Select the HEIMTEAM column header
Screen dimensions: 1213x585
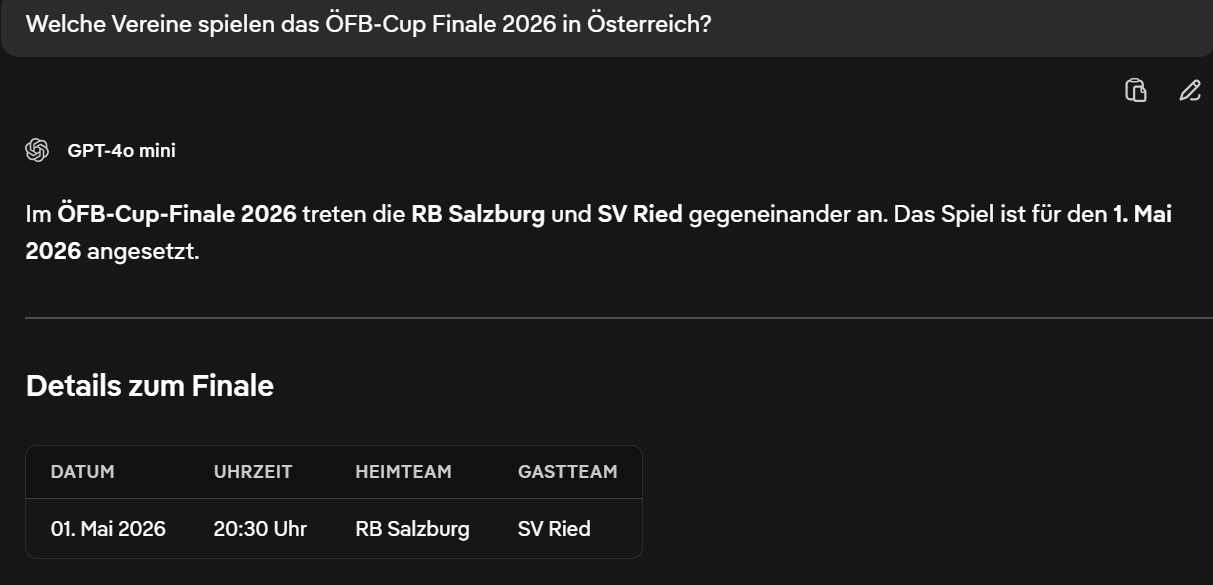[x=403, y=472]
